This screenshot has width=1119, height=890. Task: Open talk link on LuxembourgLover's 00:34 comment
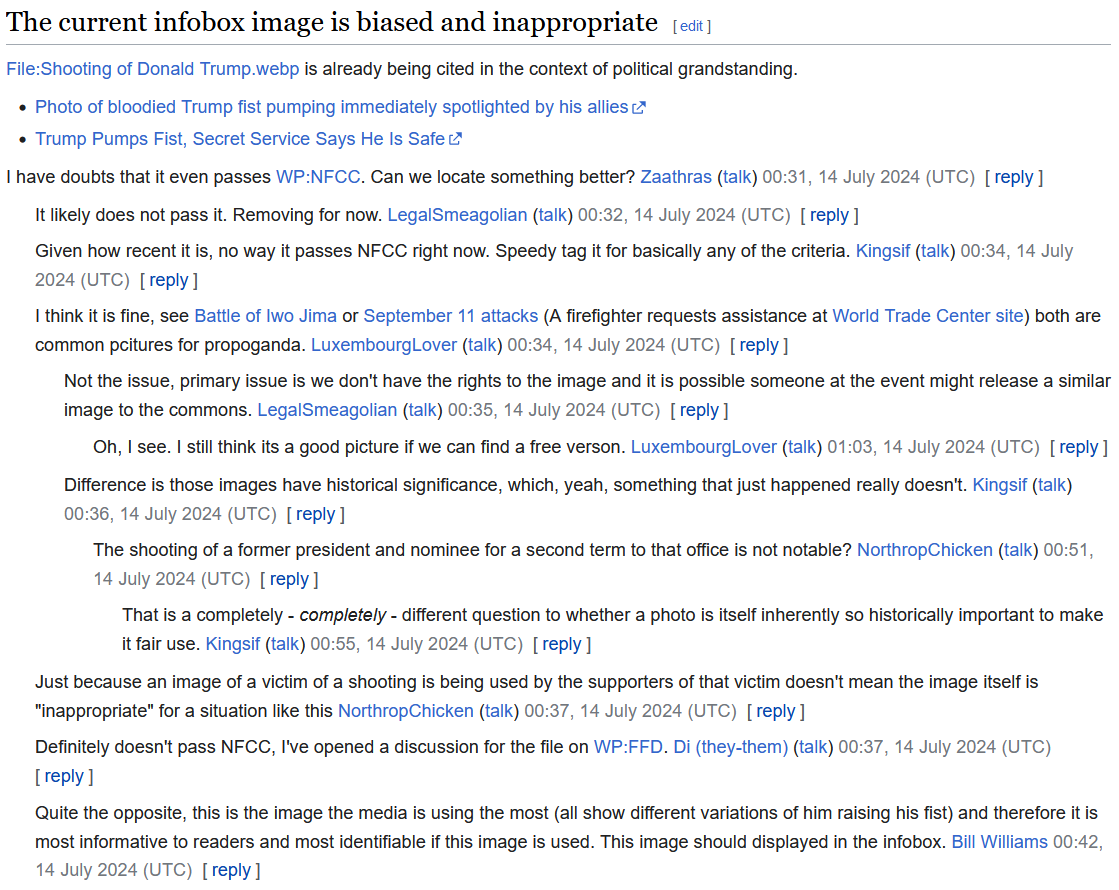482,345
